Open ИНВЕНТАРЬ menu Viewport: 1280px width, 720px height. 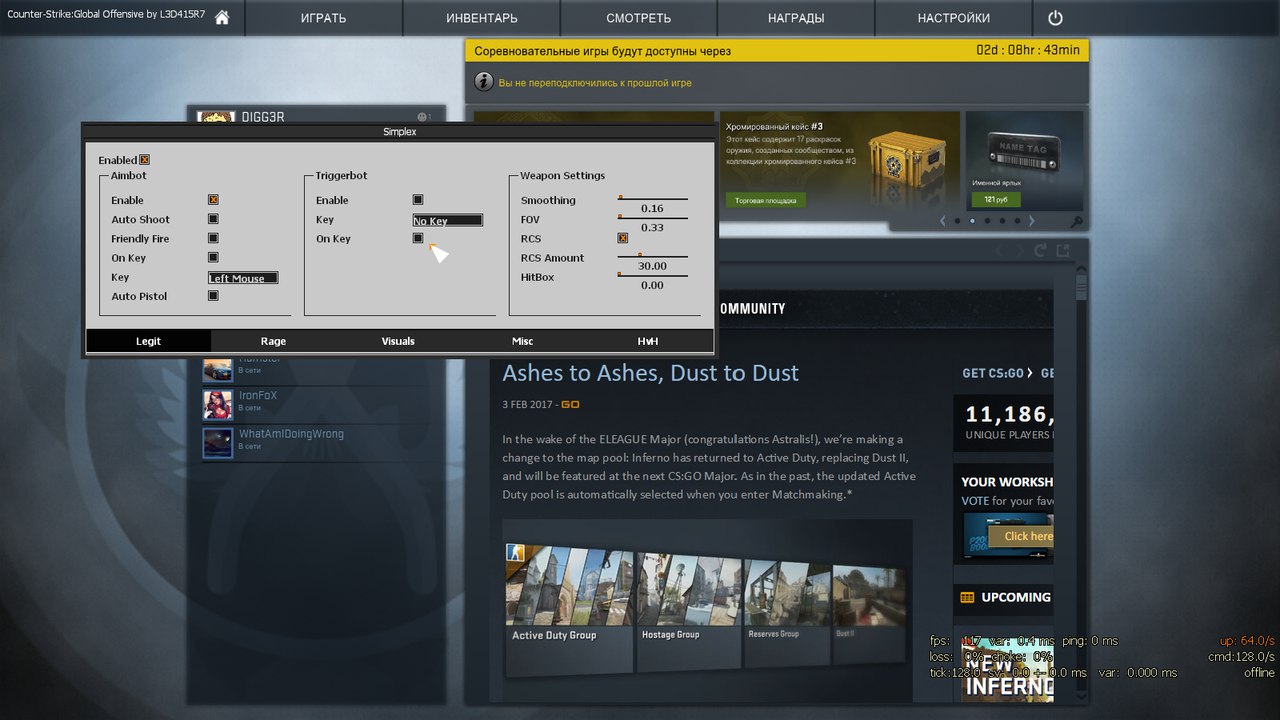coord(482,18)
